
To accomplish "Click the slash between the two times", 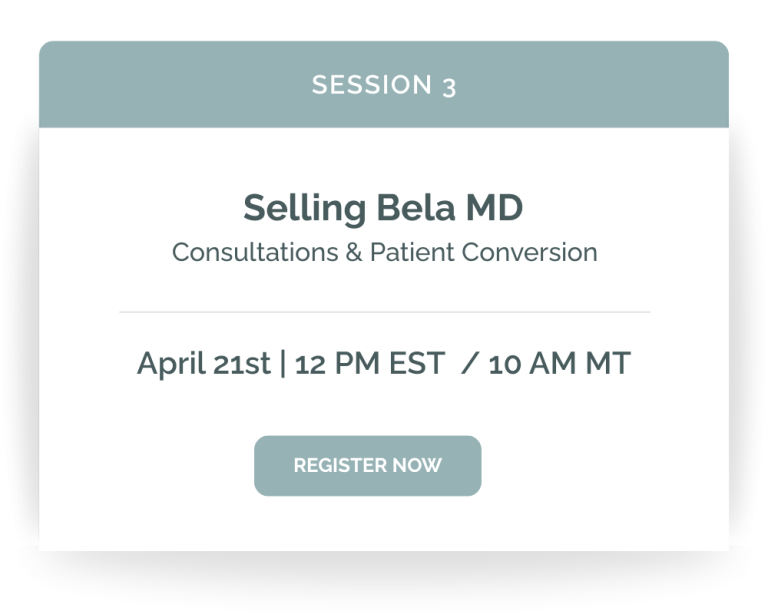I will (467, 363).
